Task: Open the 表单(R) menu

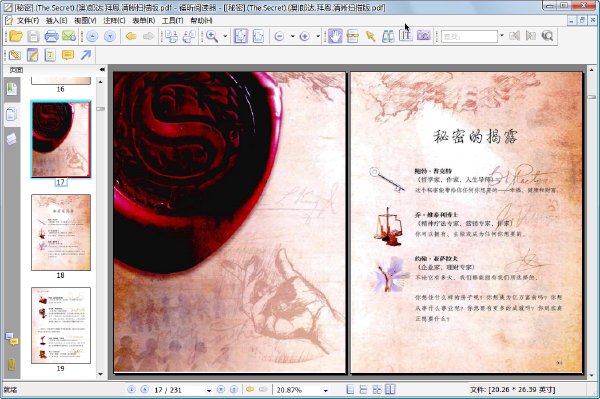Action: tap(143, 21)
